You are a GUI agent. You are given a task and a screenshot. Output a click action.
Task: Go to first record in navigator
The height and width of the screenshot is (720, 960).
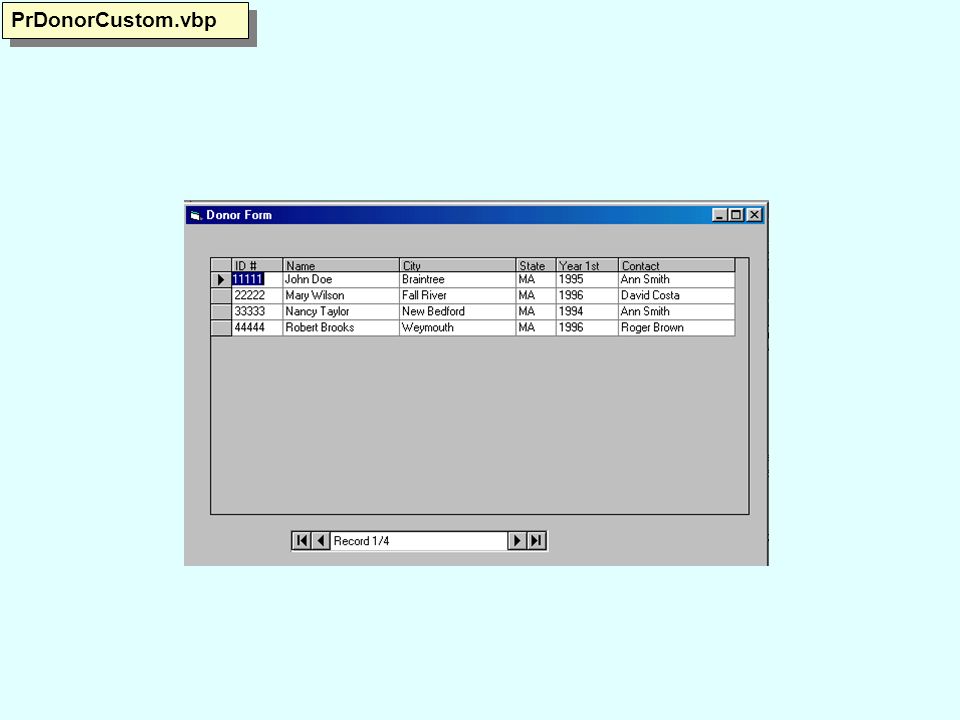(x=301, y=541)
